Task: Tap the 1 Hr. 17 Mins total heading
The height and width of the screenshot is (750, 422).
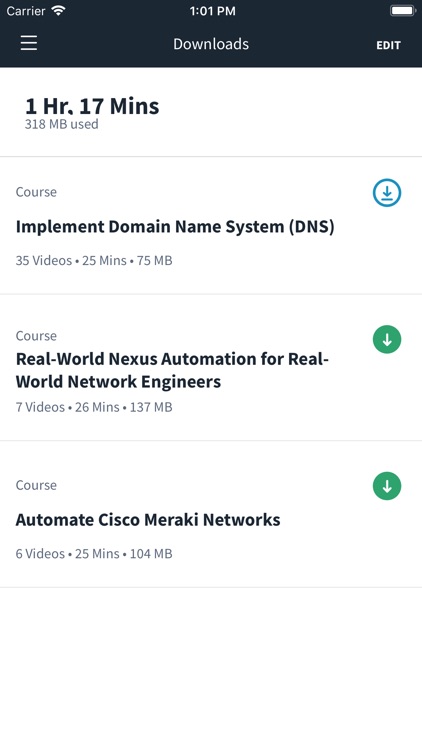Action: (92, 106)
